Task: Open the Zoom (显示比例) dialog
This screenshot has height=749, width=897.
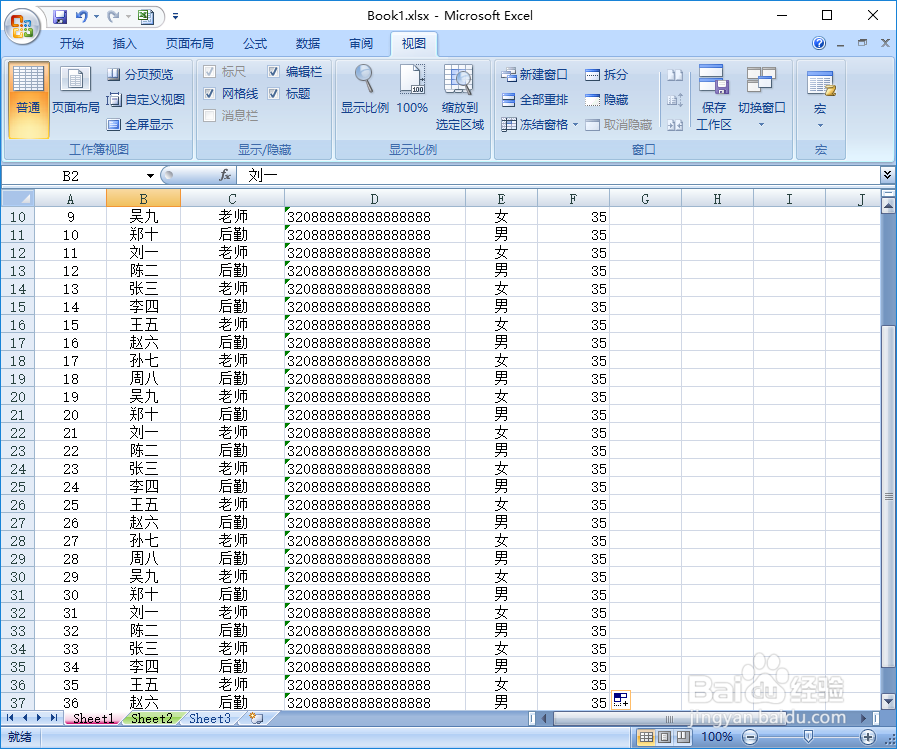Action: [x=365, y=89]
